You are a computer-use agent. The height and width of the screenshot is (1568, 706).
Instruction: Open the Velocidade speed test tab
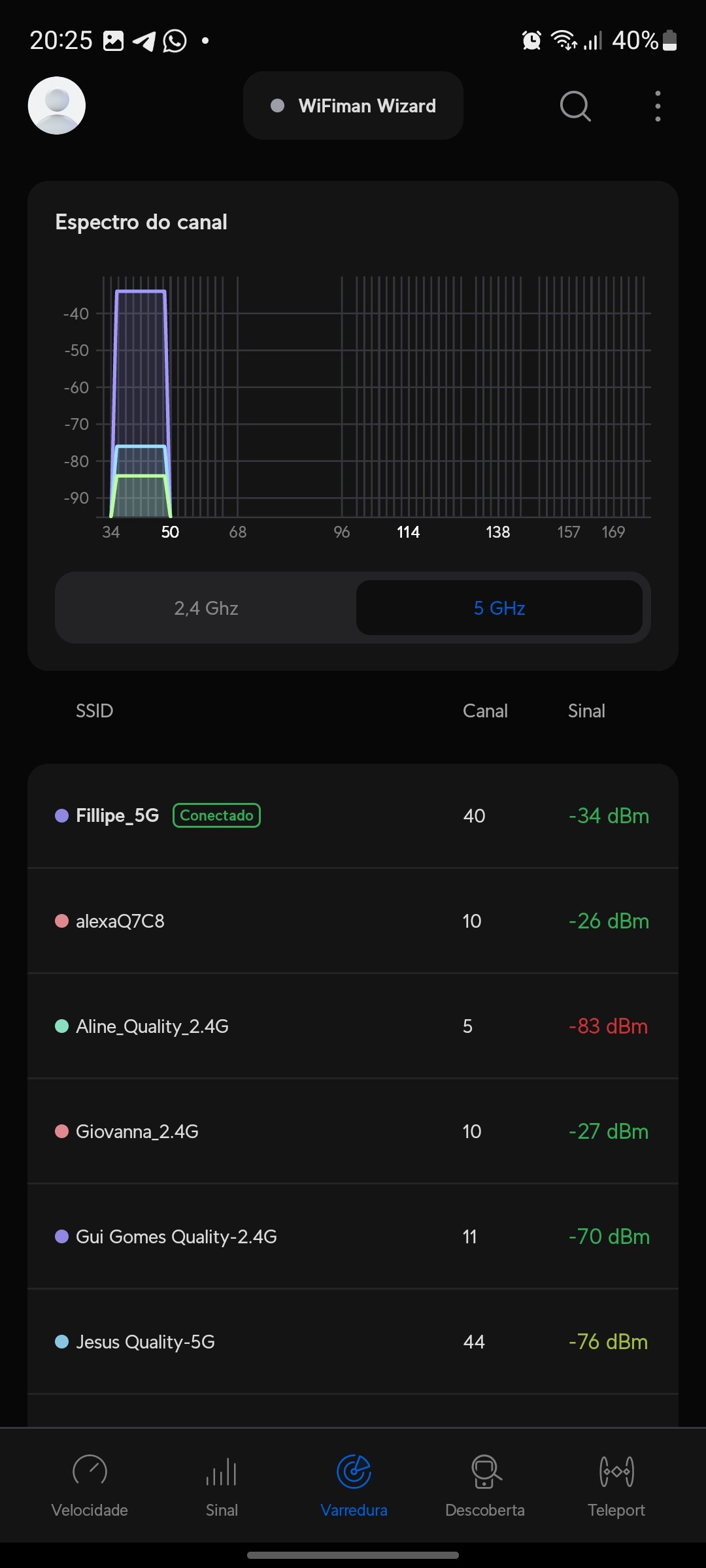[x=90, y=1484]
